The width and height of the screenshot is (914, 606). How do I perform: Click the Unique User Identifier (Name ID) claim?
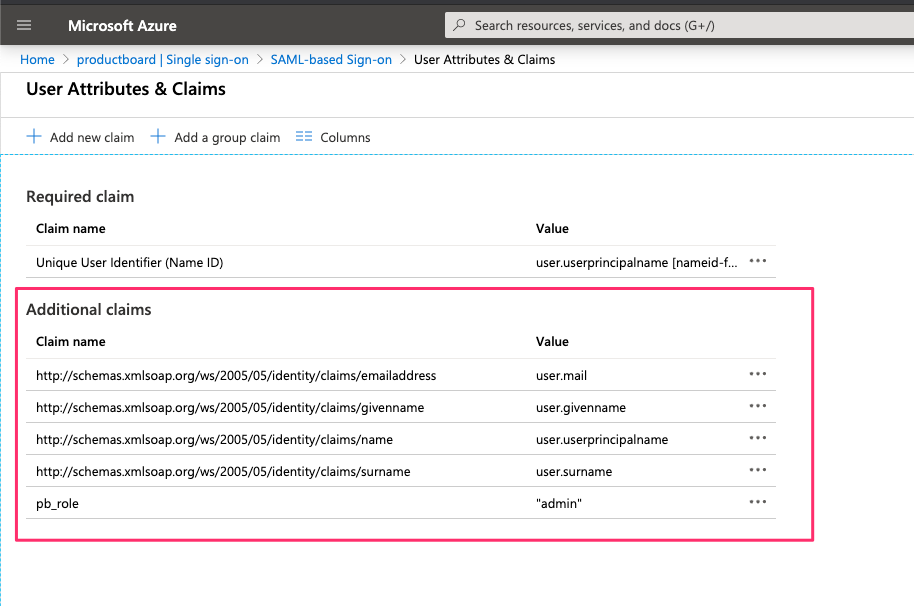click(x=129, y=263)
